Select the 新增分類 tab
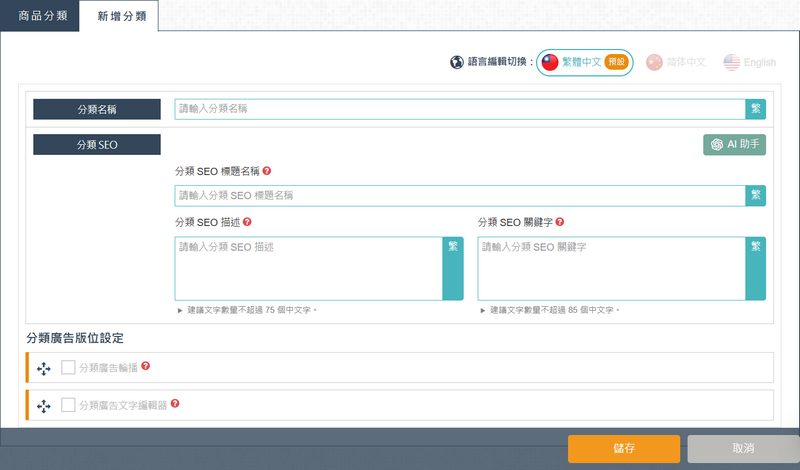The width and height of the screenshot is (800, 470). 119,17
